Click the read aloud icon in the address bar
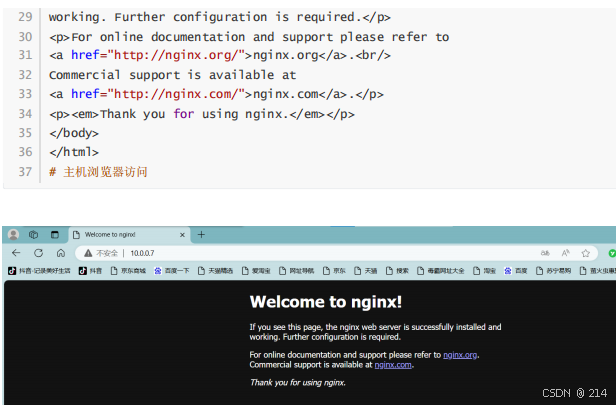 [x=565, y=253]
